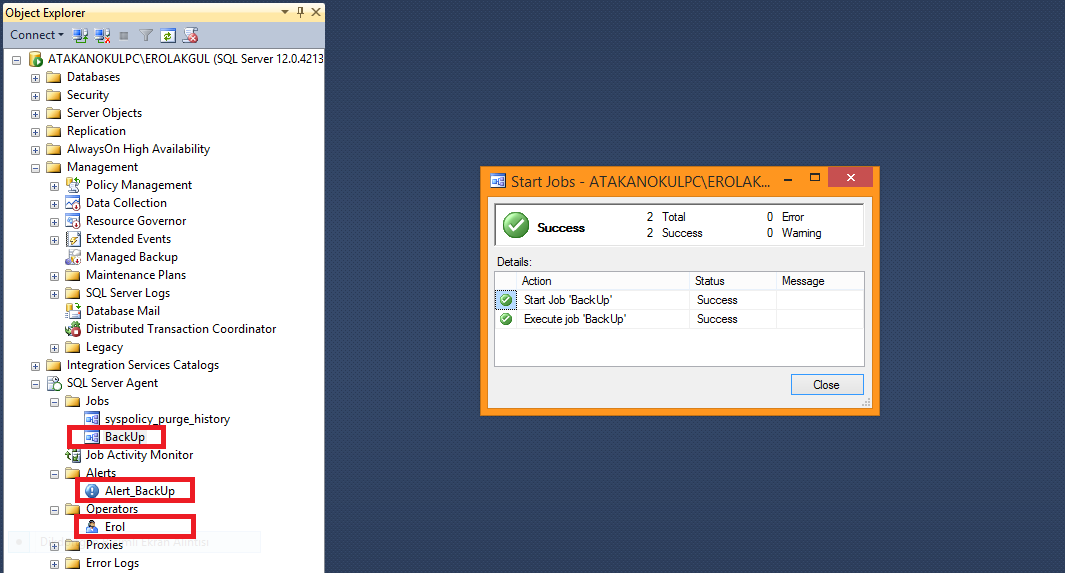Open Object Explorer window position dropdown arrow
Viewport: 1065px width, 573px height.
tap(286, 12)
